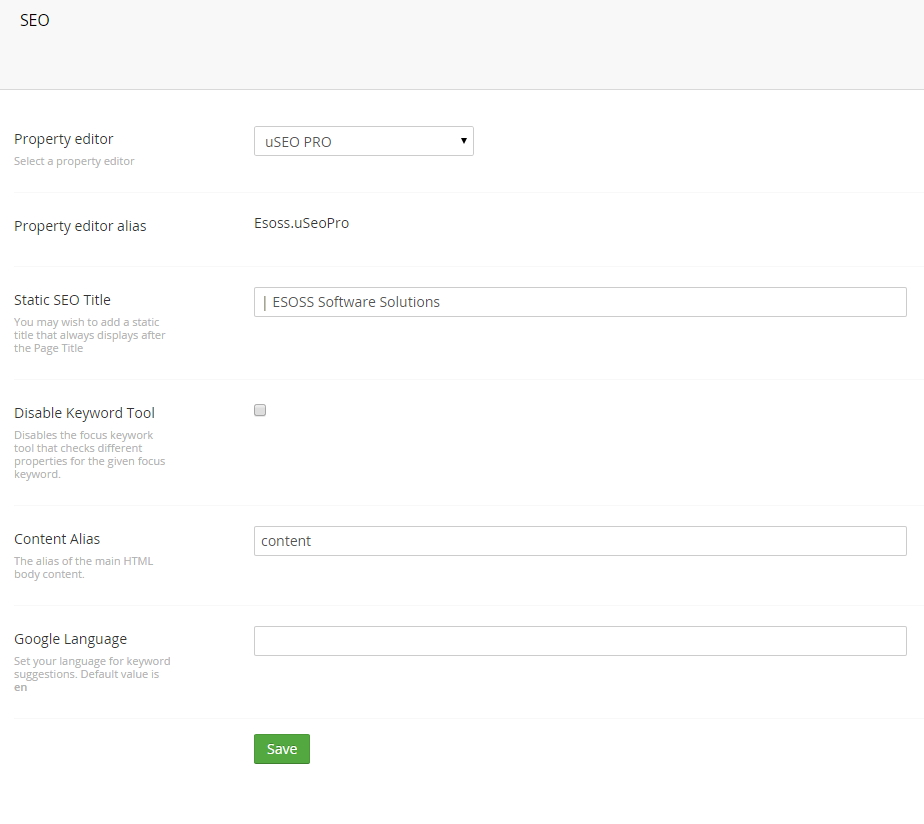Select the empty Google Language field

pyautogui.click(x=580, y=641)
